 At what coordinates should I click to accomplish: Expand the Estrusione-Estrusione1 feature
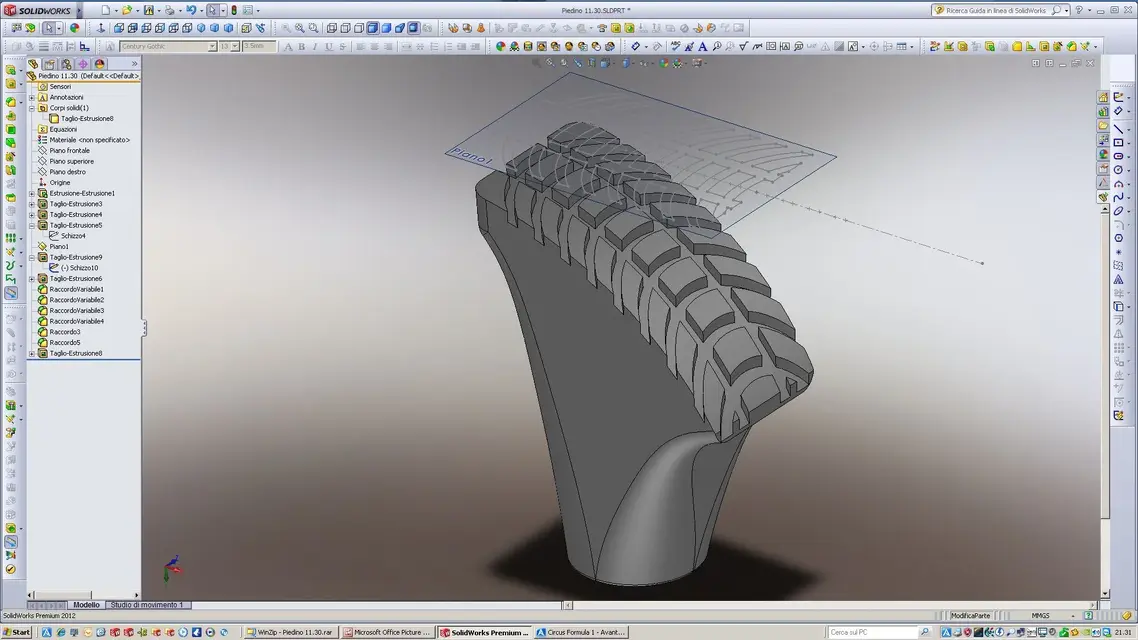click(x=32, y=194)
